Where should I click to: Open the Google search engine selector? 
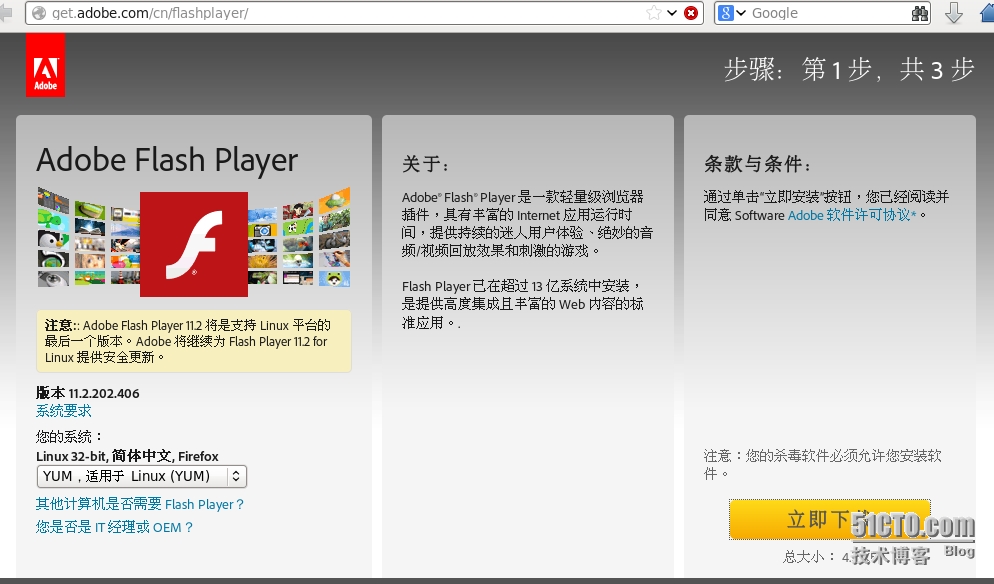pyautogui.click(x=732, y=13)
